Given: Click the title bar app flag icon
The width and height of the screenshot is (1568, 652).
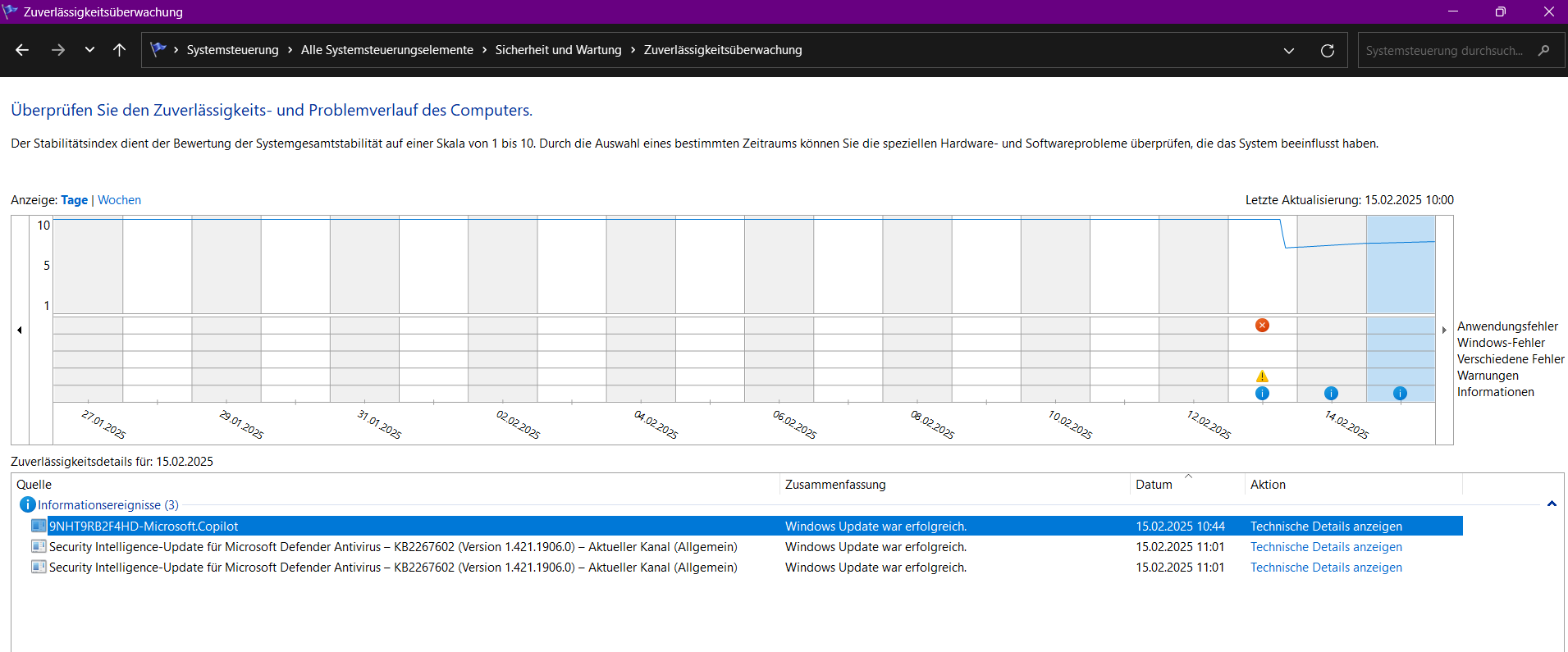Looking at the screenshot, I should click(x=10, y=11).
